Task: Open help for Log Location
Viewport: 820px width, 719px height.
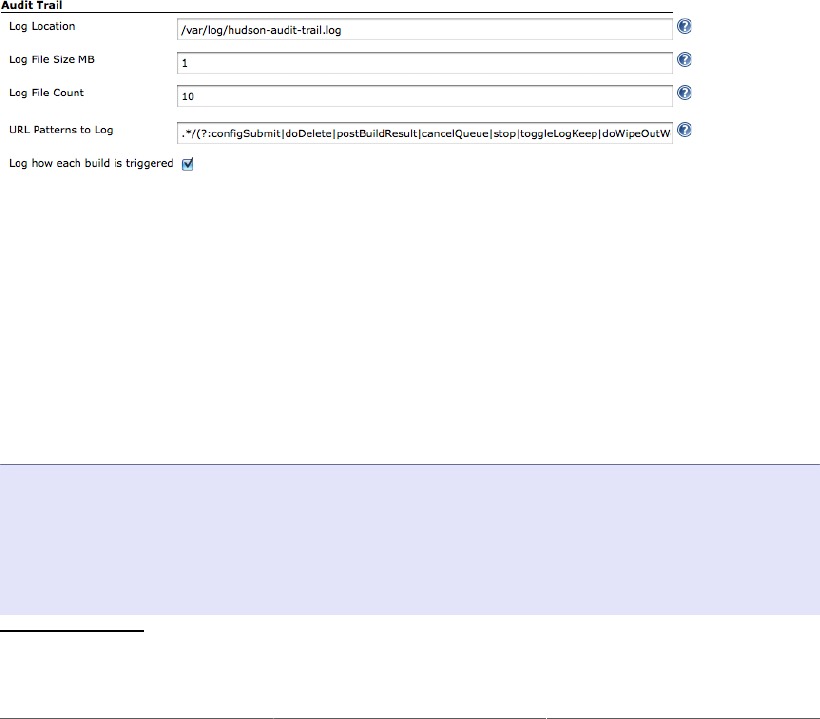Action: pos(684,26)
